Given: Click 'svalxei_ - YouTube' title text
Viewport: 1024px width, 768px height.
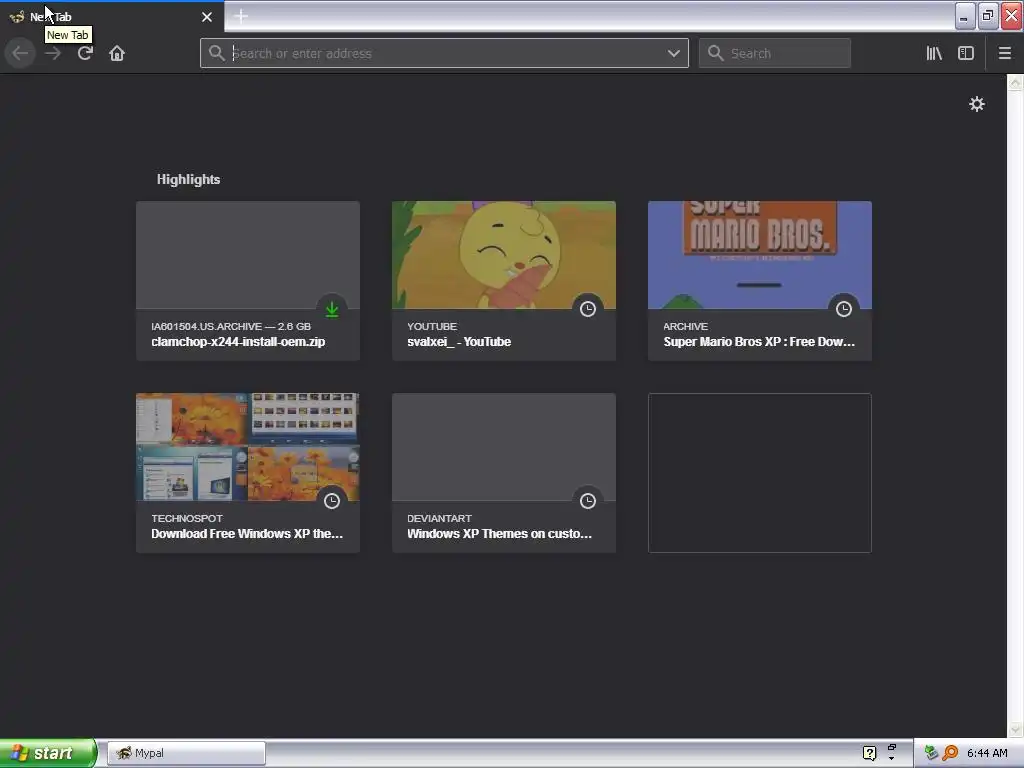Looking at the screenshot, I should pos(459,342).
